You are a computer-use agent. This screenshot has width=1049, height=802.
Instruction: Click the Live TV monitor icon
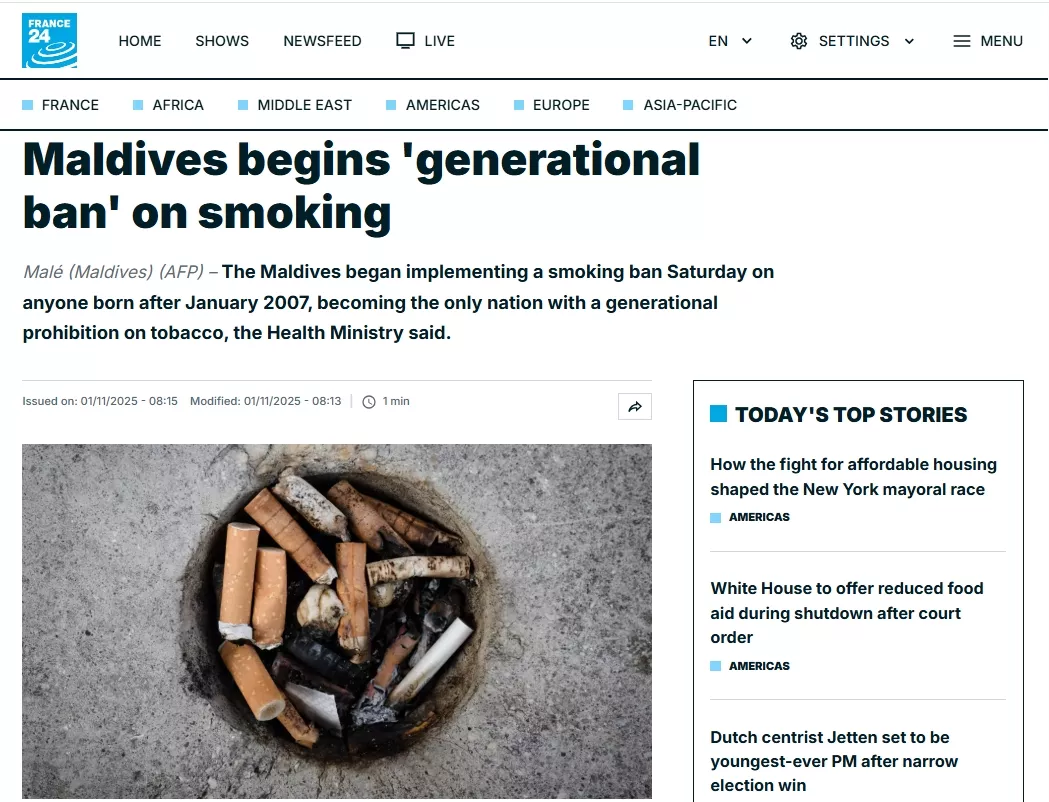click(405, 41)
